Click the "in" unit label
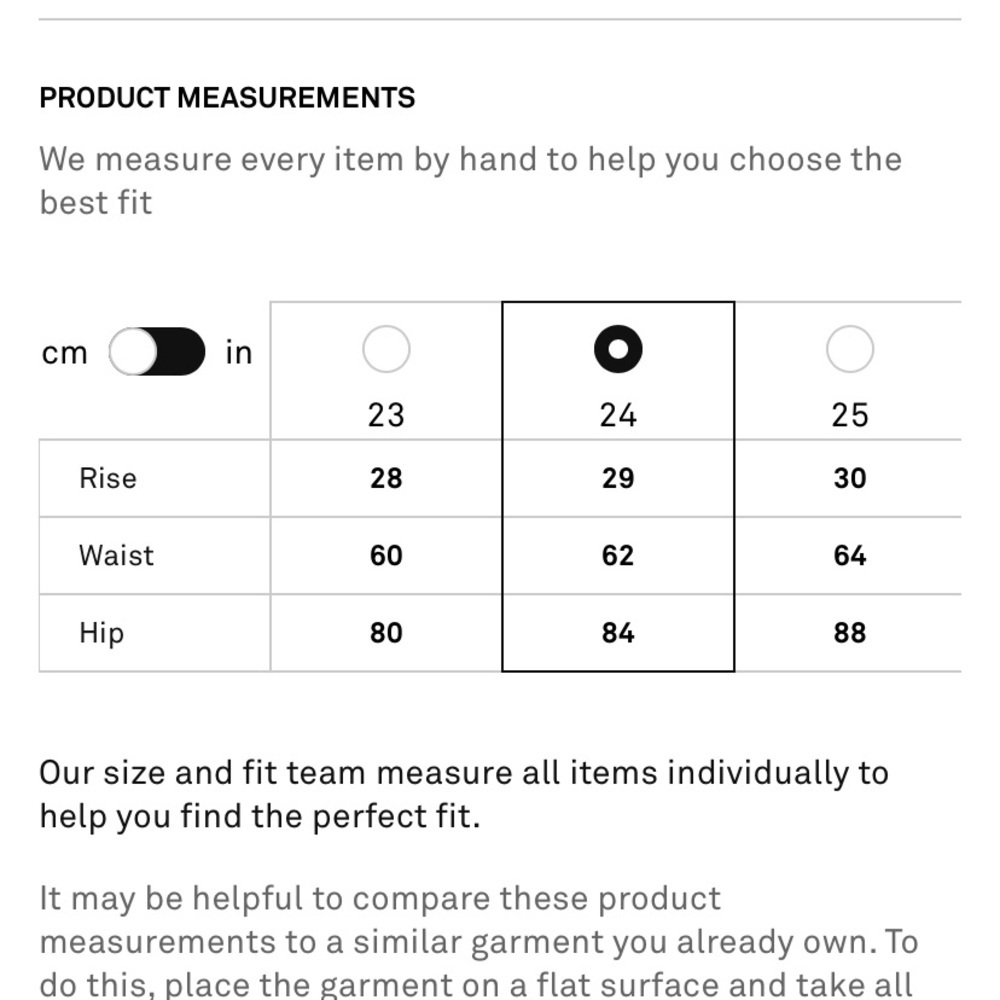 click(239, 353)
